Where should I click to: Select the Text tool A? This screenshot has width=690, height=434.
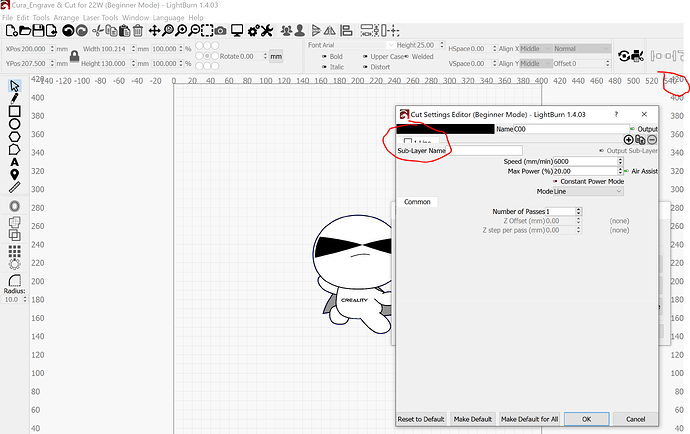click(x=15, y=162)
